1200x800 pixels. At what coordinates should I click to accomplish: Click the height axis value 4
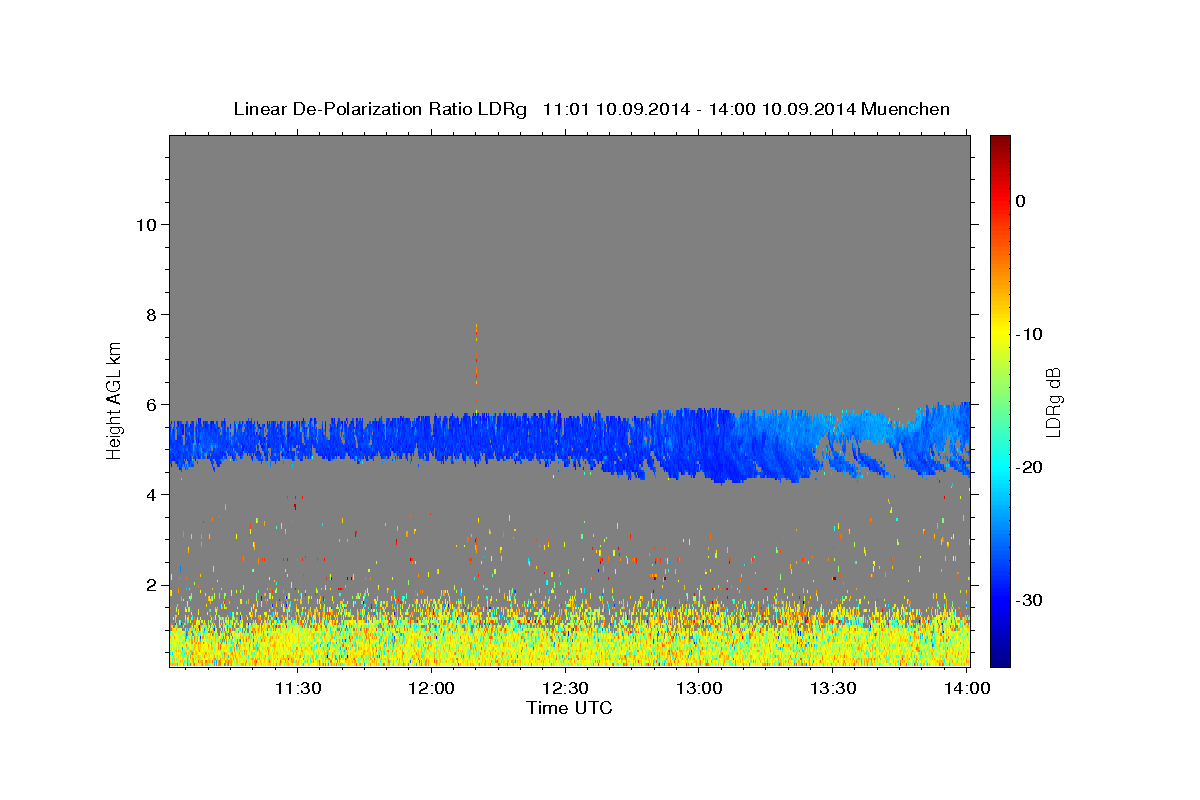pyautogui.click(x=152, y=494)
